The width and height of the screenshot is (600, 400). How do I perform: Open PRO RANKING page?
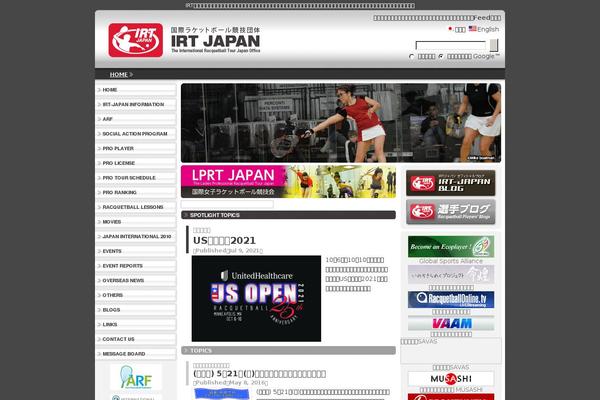click(x=136, y=193)
